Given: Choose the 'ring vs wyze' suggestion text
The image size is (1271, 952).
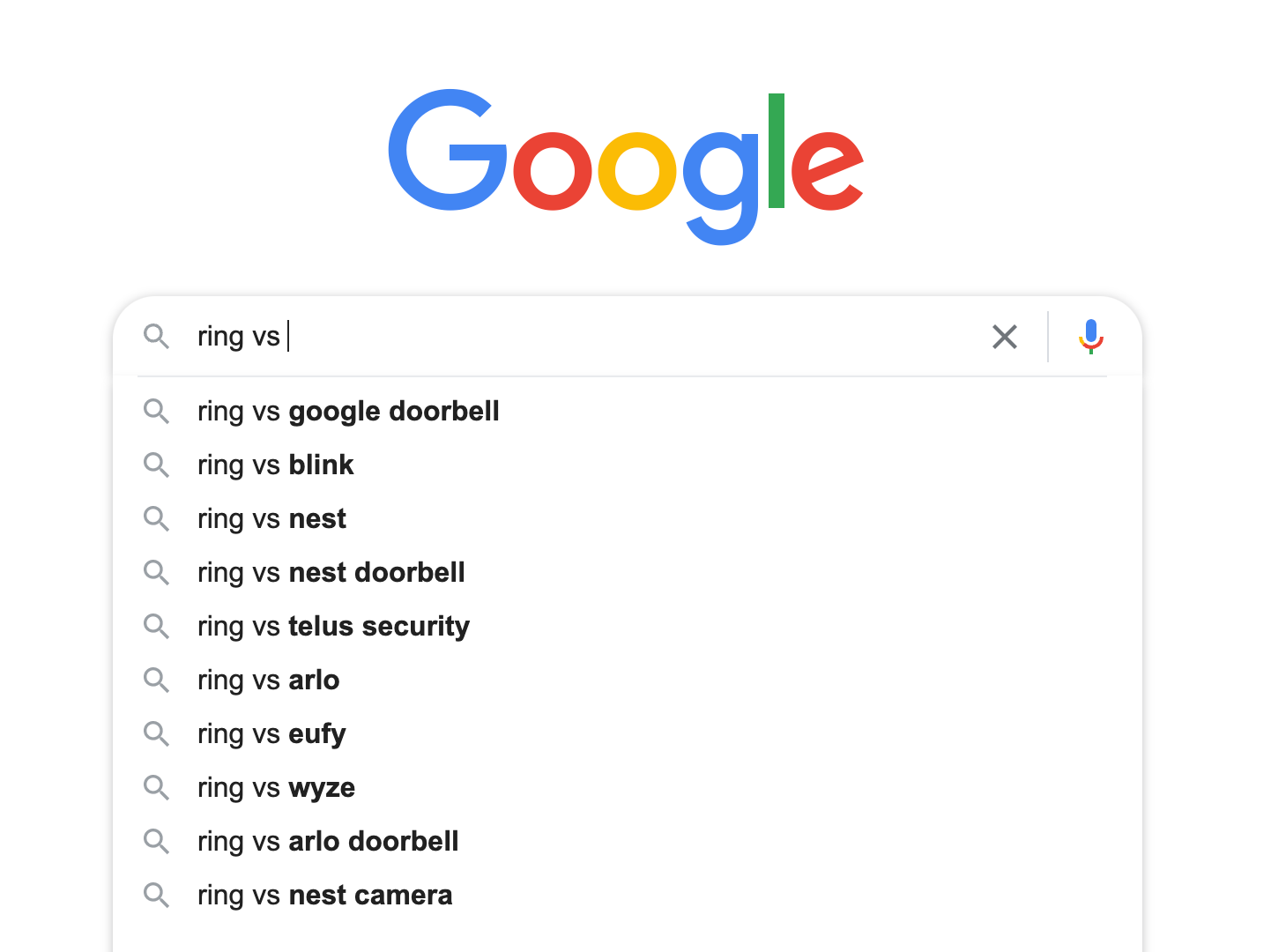Looking at the screenshot, I should 276,788.
